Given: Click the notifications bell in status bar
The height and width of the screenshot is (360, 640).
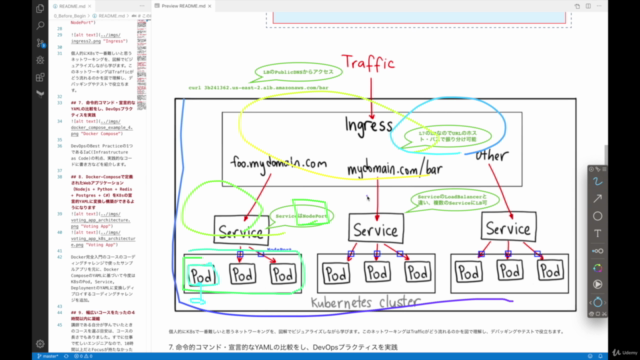Looking at the screenshot, I should pos(600,356).
